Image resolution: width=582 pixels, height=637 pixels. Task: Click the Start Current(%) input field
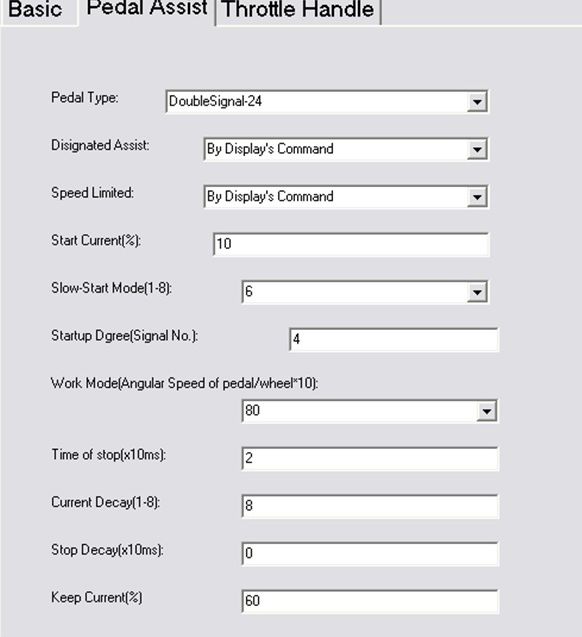[351, 244]
